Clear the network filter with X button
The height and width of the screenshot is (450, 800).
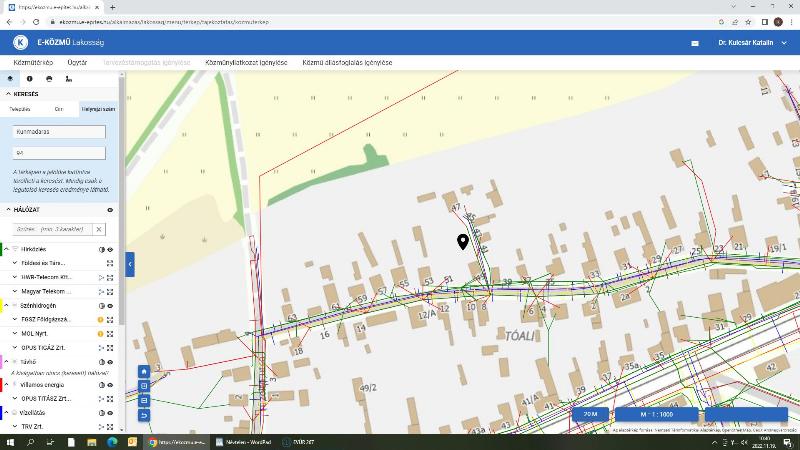99,230
